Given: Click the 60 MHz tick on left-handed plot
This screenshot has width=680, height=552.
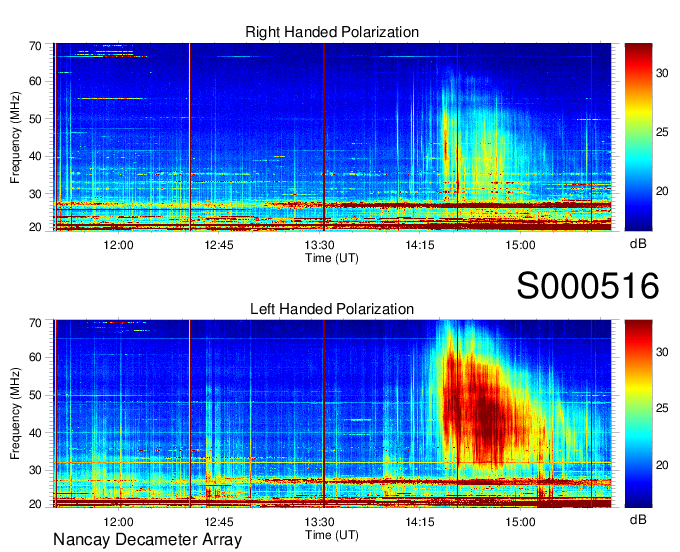Looking at the screenshot, I should [x=35, y=357].
